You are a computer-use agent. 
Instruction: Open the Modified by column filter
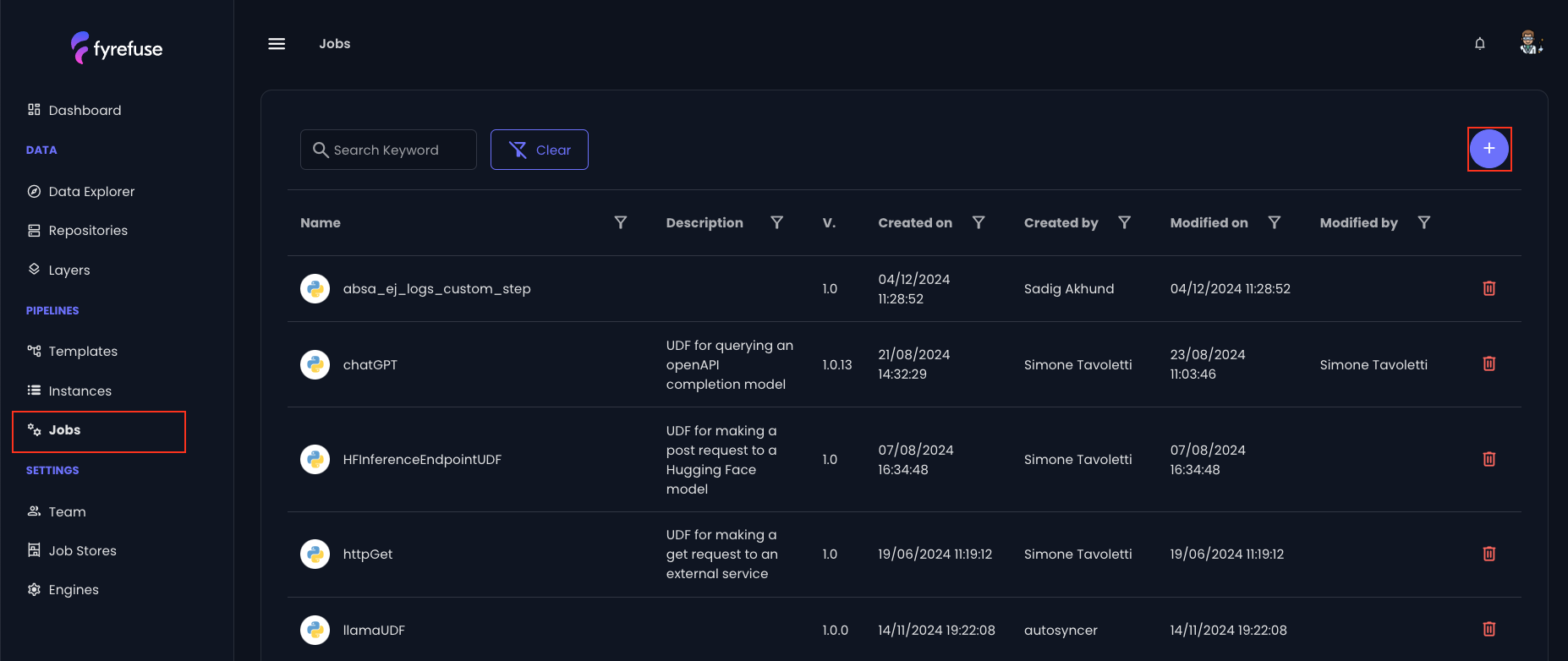pyautogui.click(x=1423, y=222)
